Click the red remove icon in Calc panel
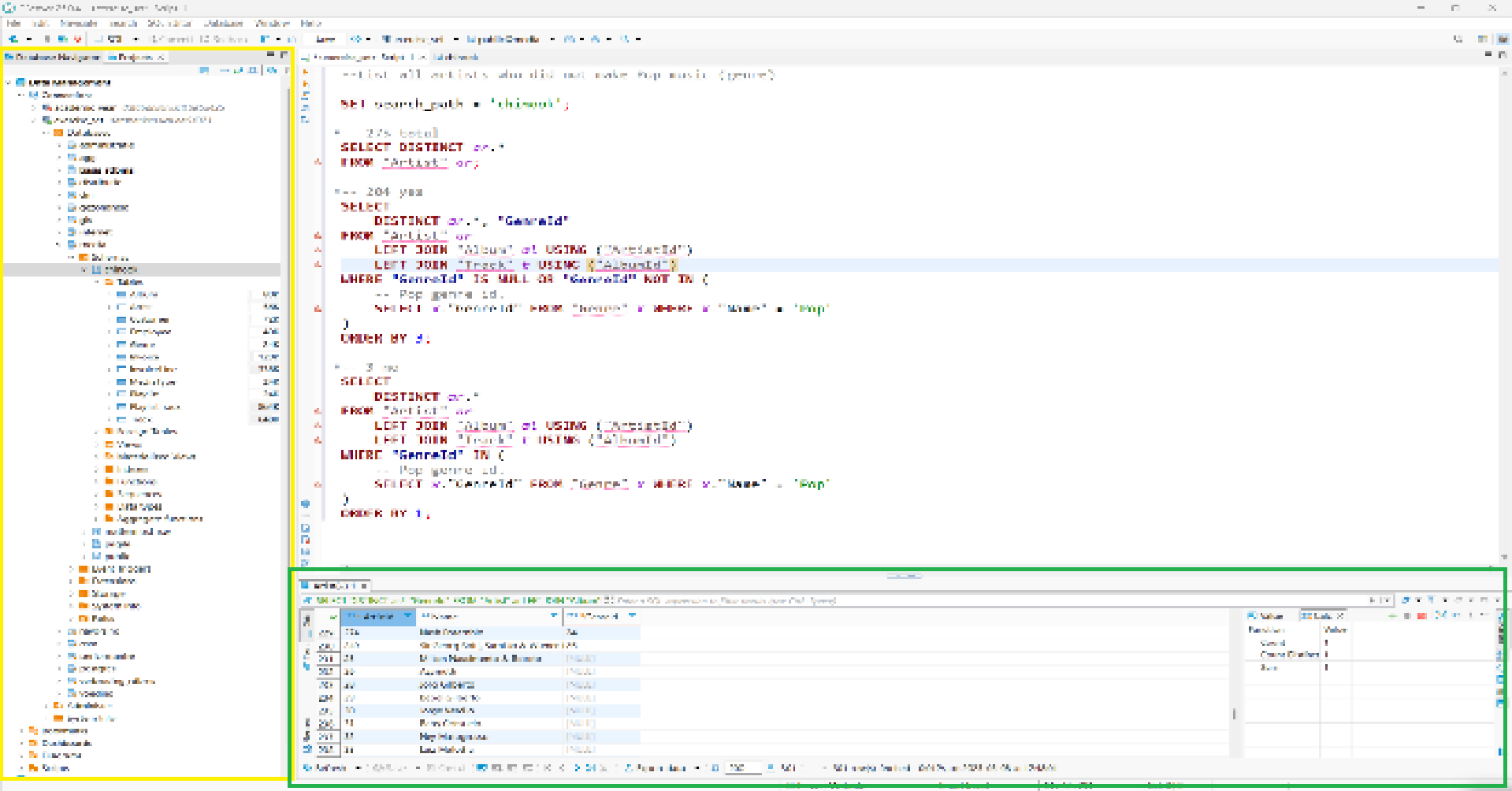The image size is (1512, 791). pyautogui.click(x=1422, y=616)
